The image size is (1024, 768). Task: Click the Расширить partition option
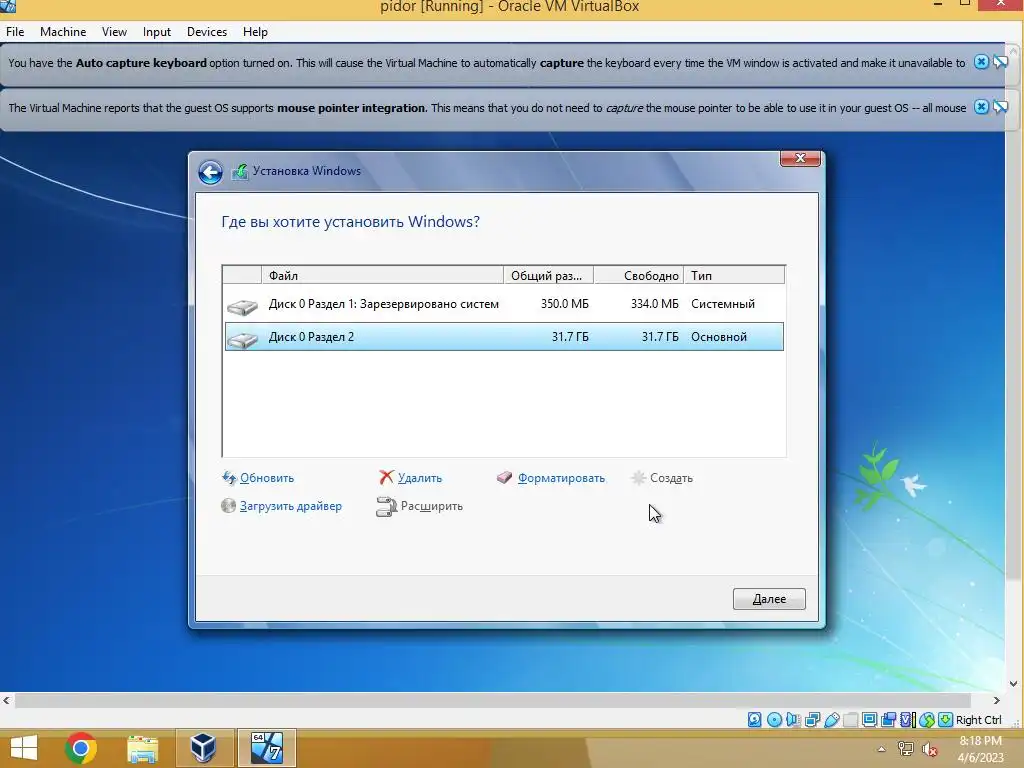tap(431, 506)
